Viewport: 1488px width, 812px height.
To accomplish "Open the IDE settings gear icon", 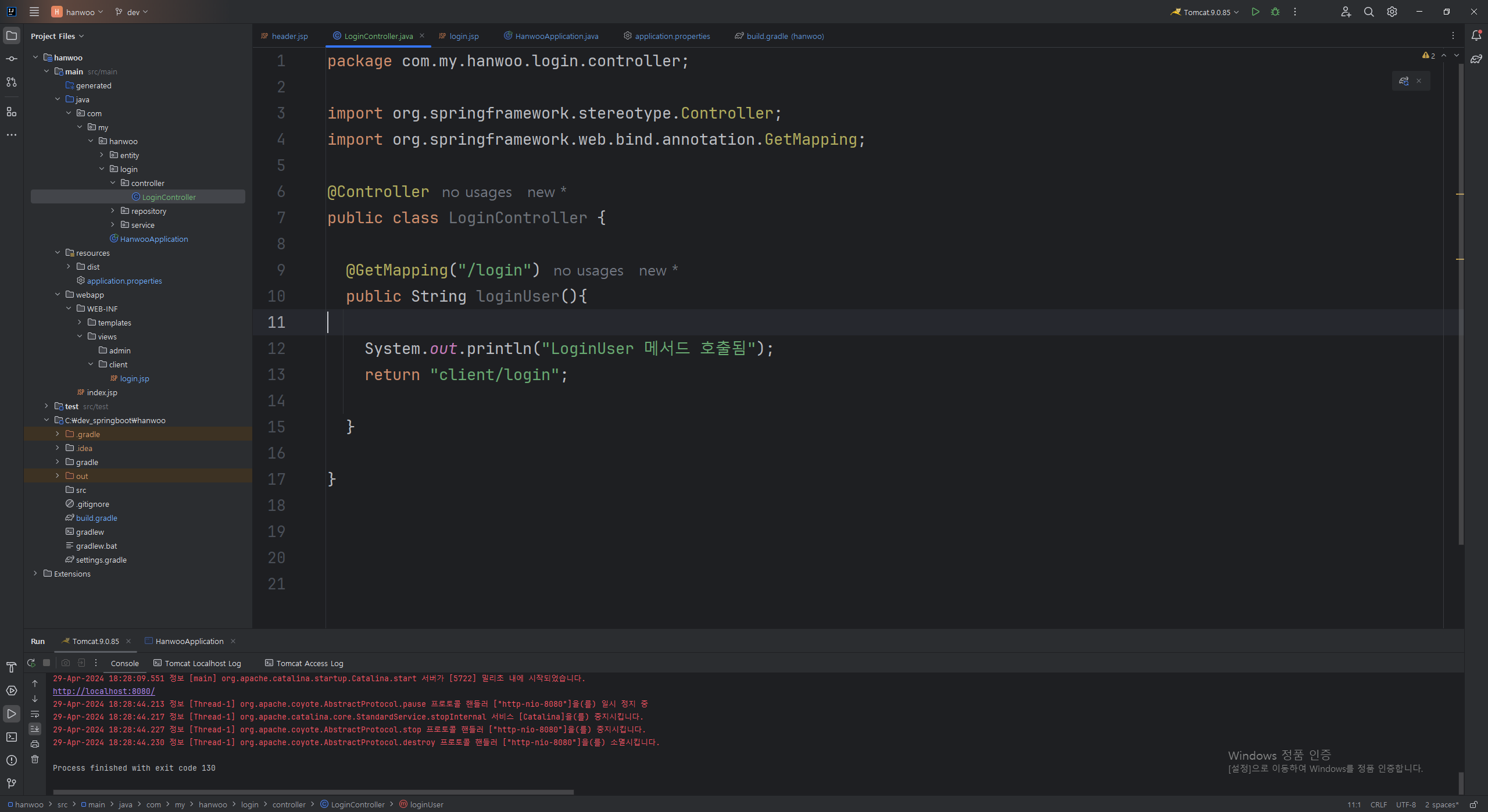I will 1392,12.
